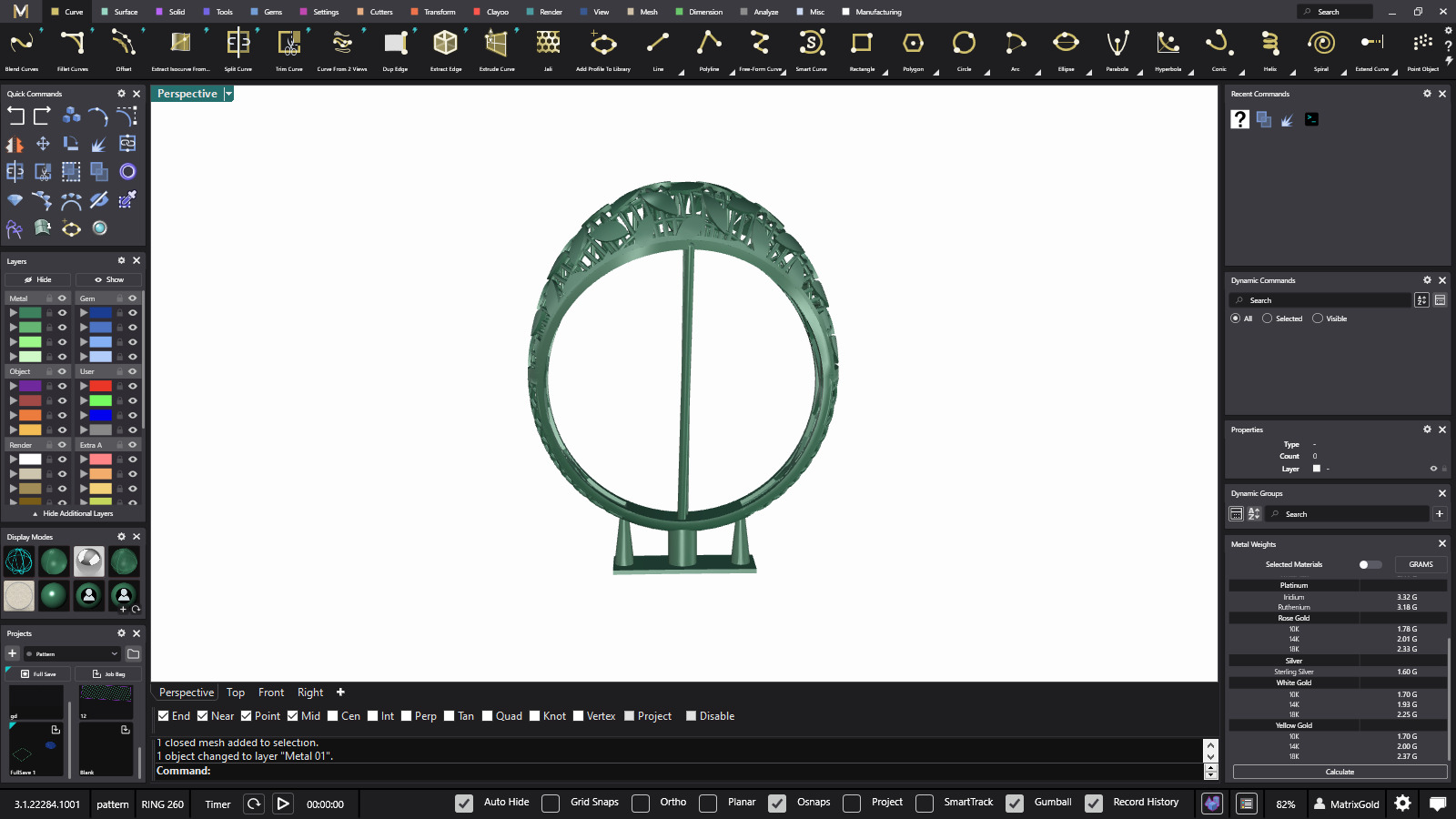Enable the Quad osnap checkbox
The image size is (1456, 819).
tap(488, 716)
